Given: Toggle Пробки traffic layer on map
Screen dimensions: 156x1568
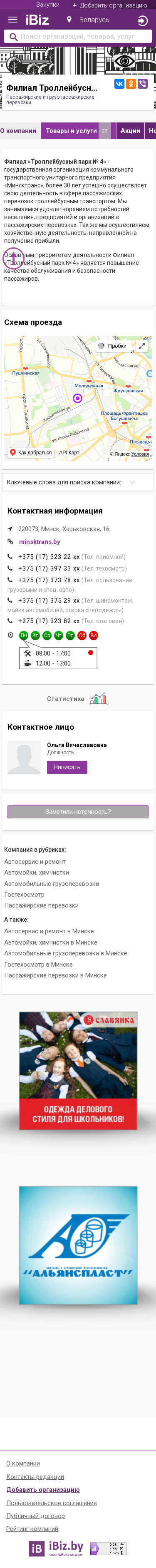Looking at the screenshot, I should (x=112, y=346).
